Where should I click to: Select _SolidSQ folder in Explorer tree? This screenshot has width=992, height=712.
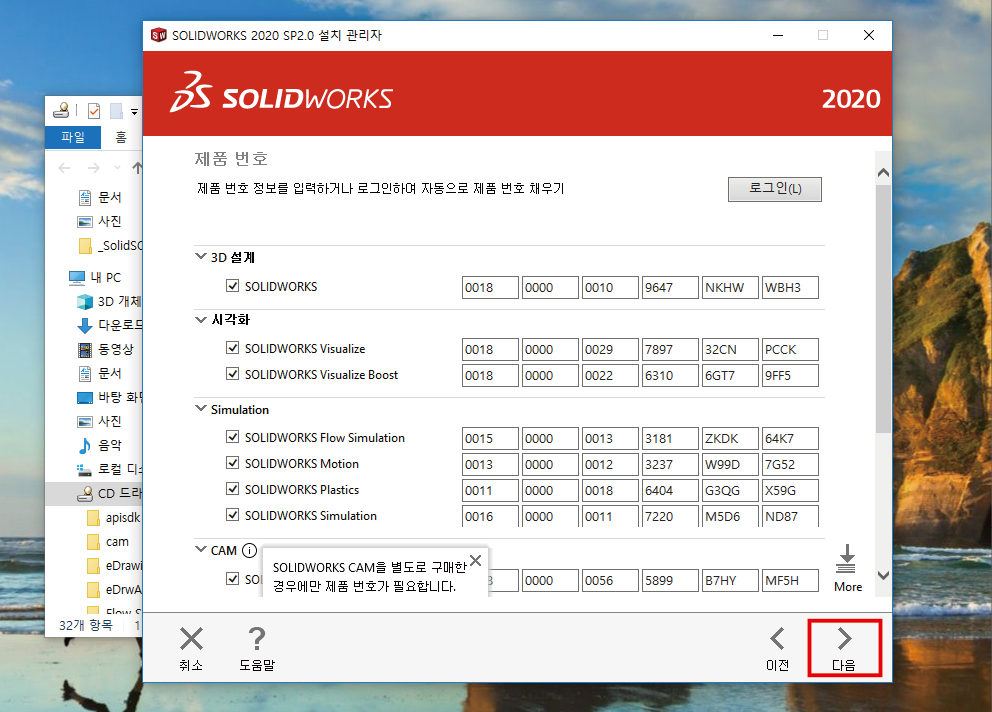pos(111,245)
